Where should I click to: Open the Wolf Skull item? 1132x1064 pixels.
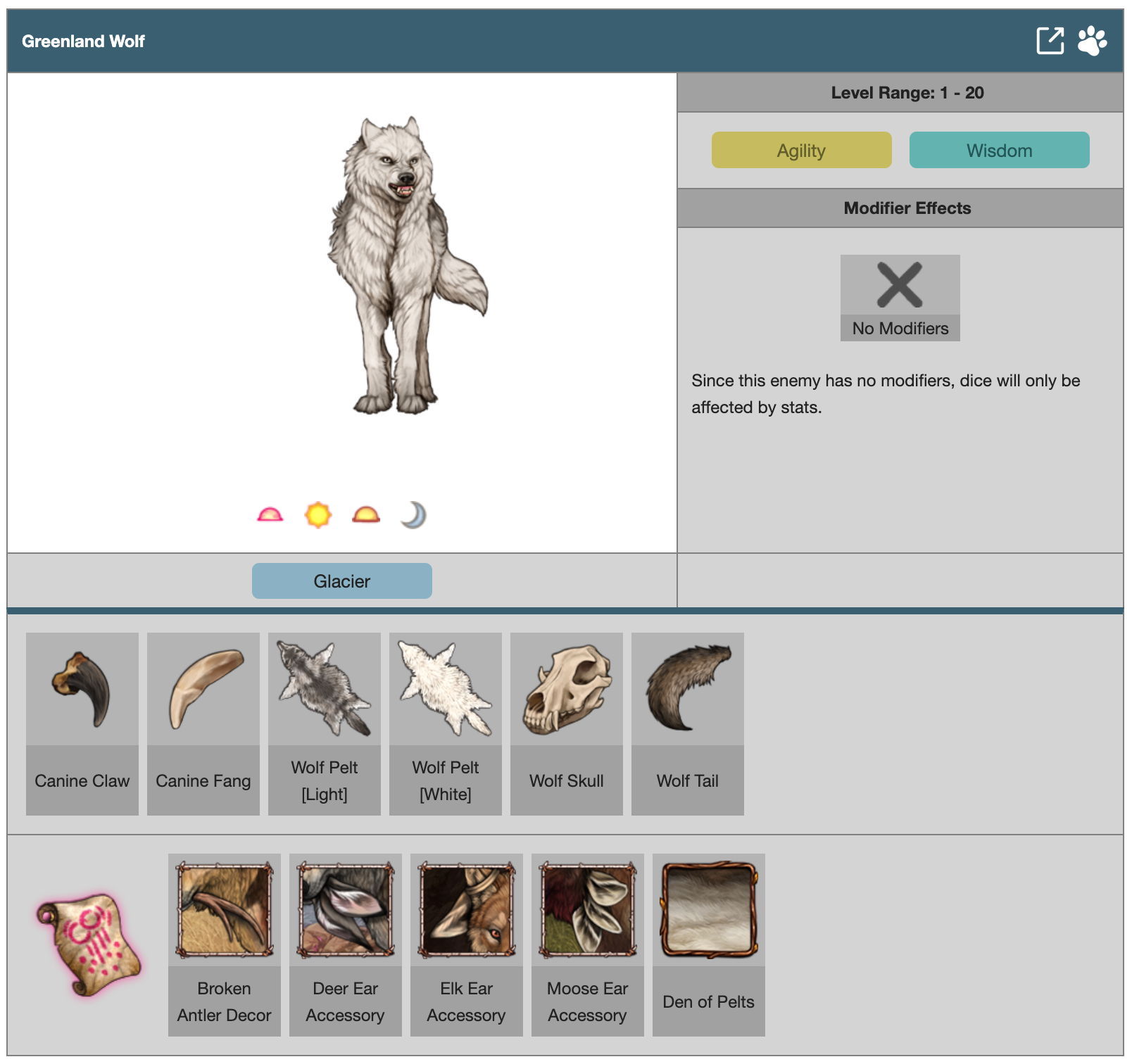coord(567,723)
